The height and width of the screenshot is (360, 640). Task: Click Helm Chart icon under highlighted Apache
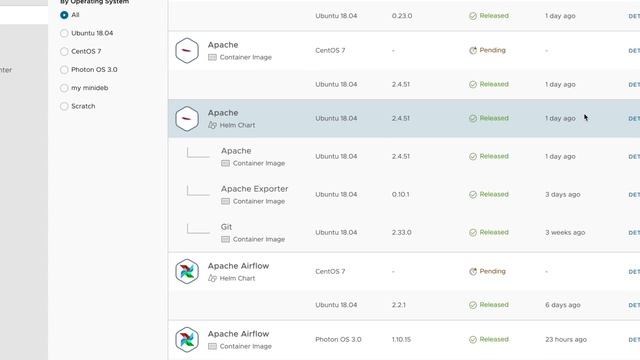(x=212, y=125)
